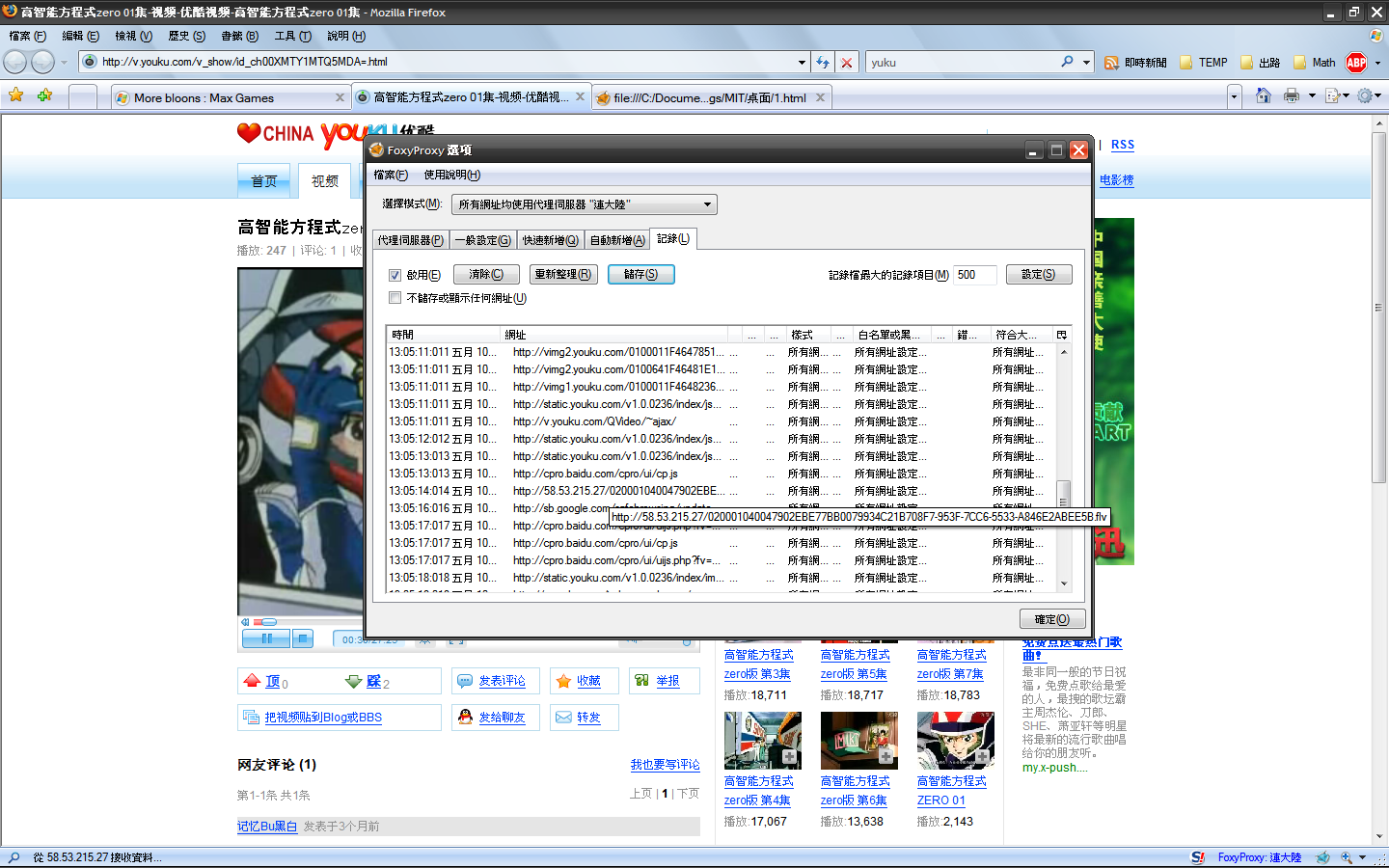Click the bookmark star icon on toolbar
Image resolution: width=1389 pixels, height=868 pixels.
[x=16, y=95]
